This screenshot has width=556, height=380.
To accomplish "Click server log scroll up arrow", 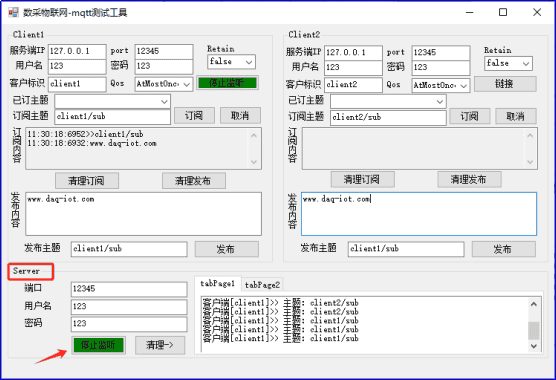I will point(534,304).
